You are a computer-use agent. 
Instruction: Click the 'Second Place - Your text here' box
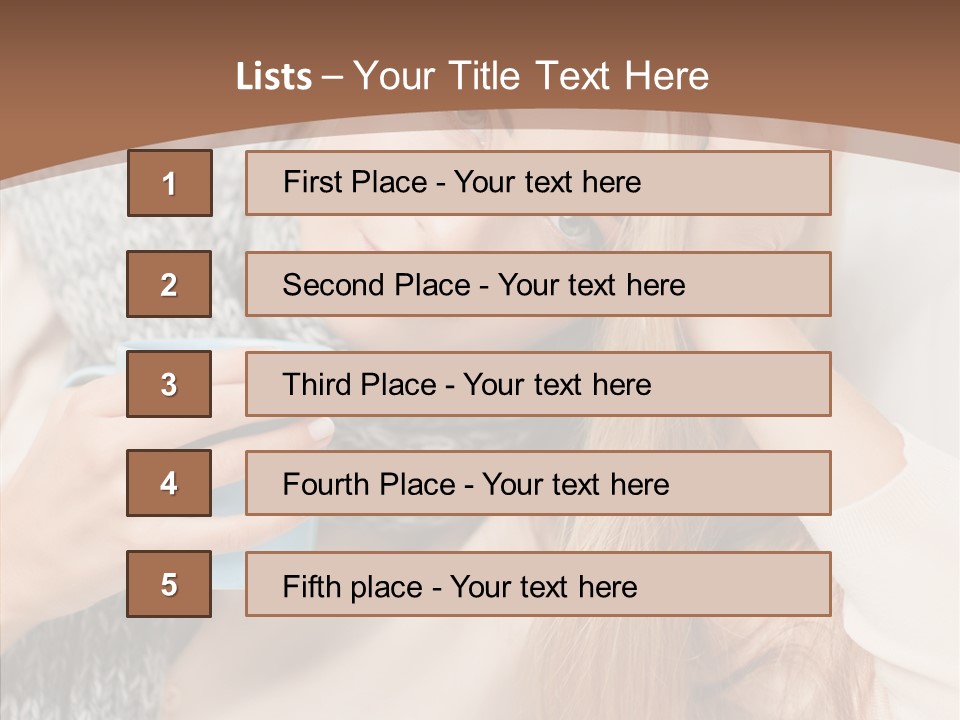[x=538, y=284]
